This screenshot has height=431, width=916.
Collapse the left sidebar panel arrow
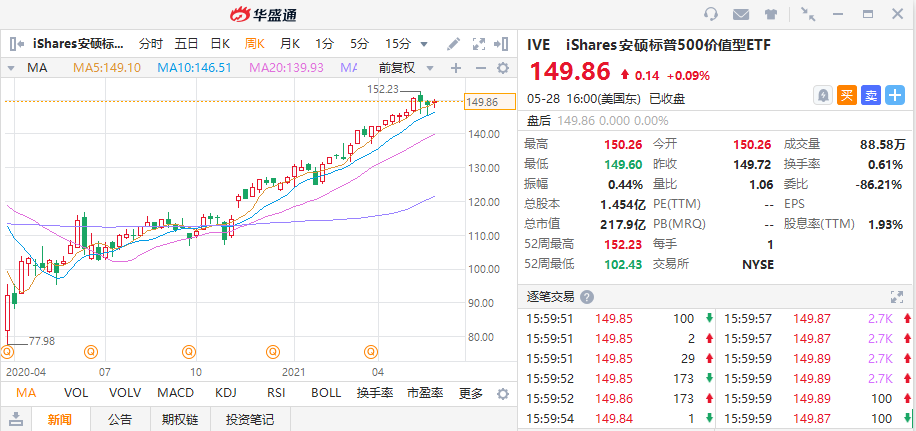coord(16,43)
